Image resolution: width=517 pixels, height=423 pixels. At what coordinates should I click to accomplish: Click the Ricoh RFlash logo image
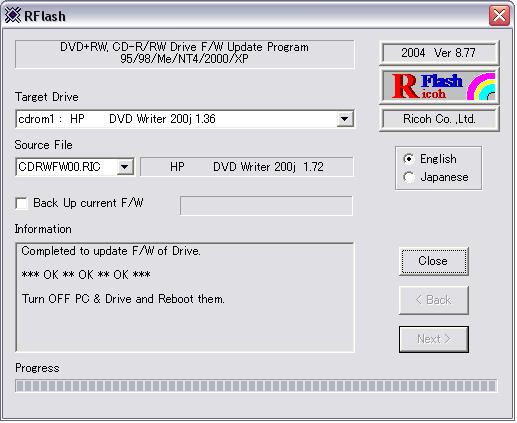tap(439, 86)
